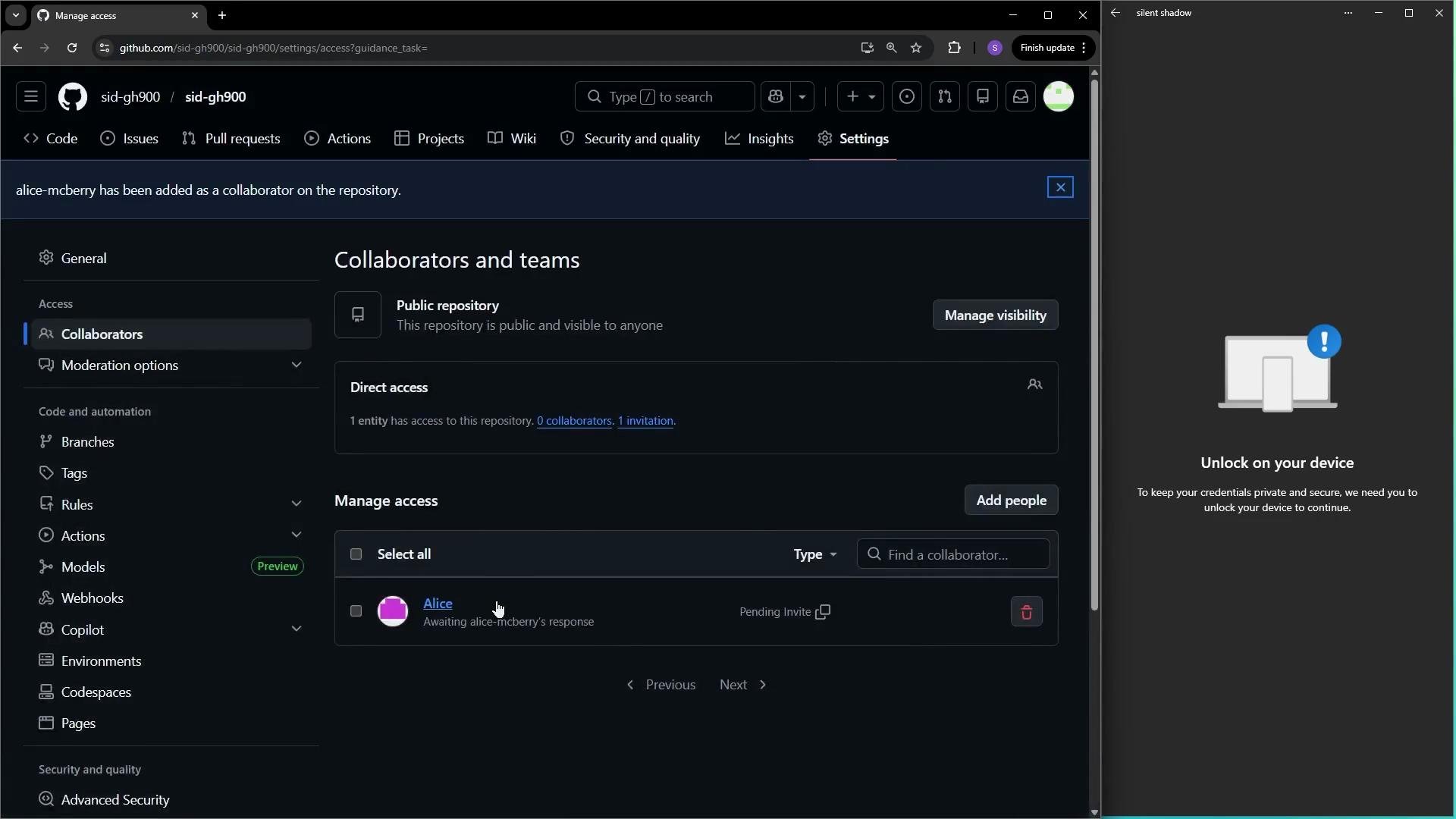The width and height of the screenshot is (1456, 819).
Task: Open the Wiki tab
Action: [x=512, y=139]
